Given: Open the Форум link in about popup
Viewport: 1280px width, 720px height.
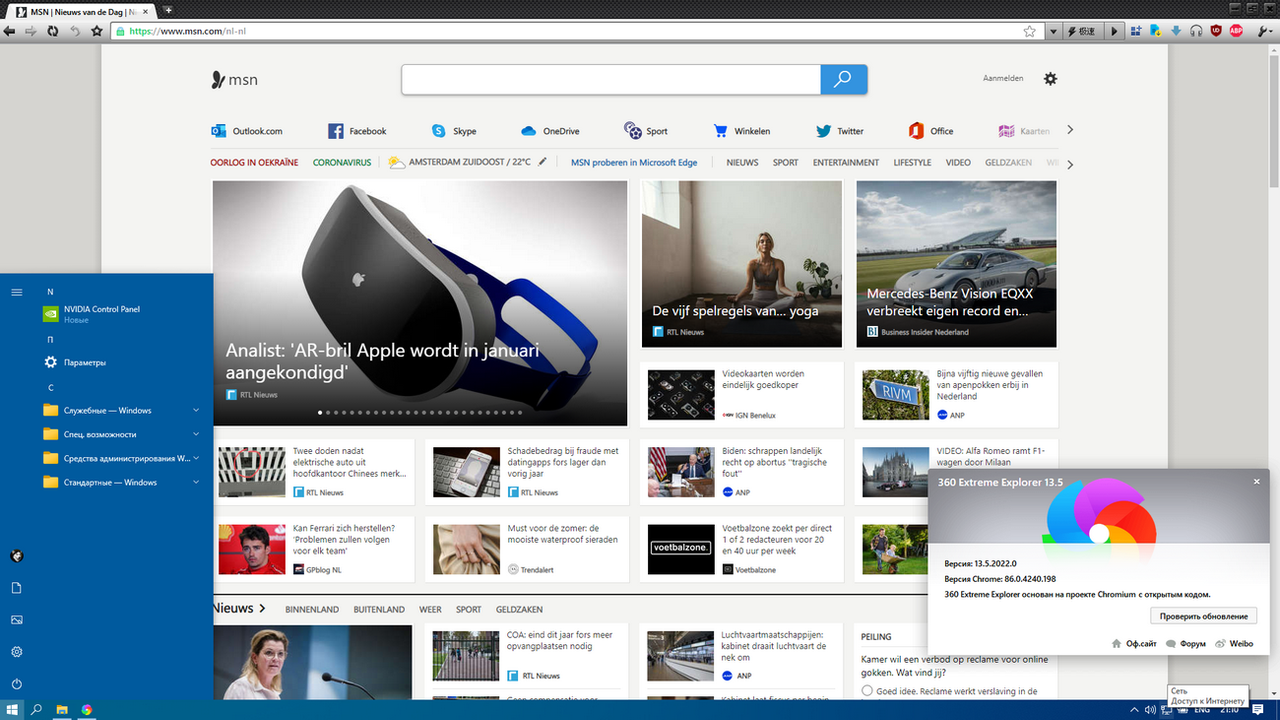Looking at the screenshot, I should [1186, 644].
